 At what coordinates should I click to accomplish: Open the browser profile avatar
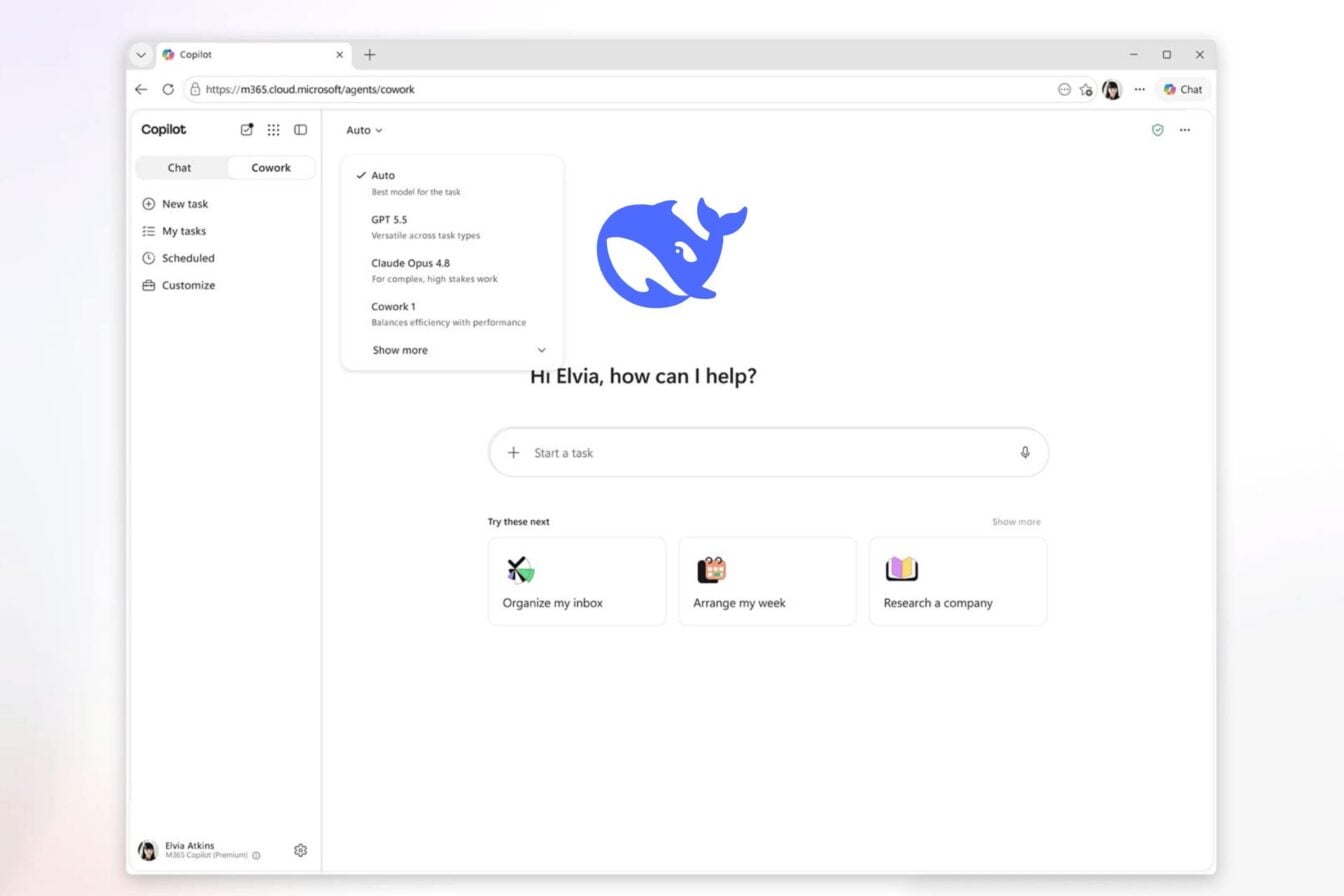(1112, 89)
